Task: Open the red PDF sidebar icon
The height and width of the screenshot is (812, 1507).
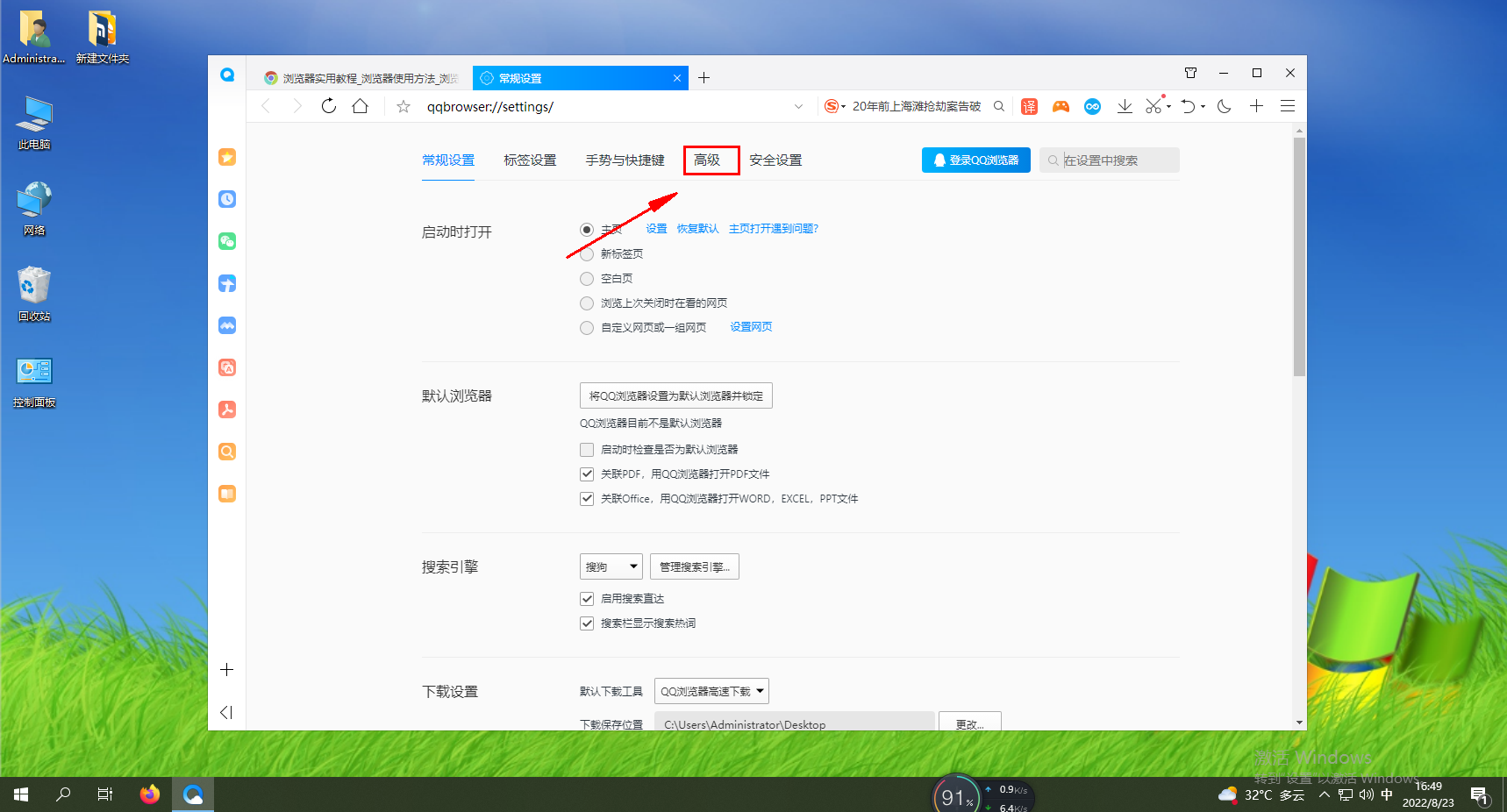Action: tap(227, 410)
